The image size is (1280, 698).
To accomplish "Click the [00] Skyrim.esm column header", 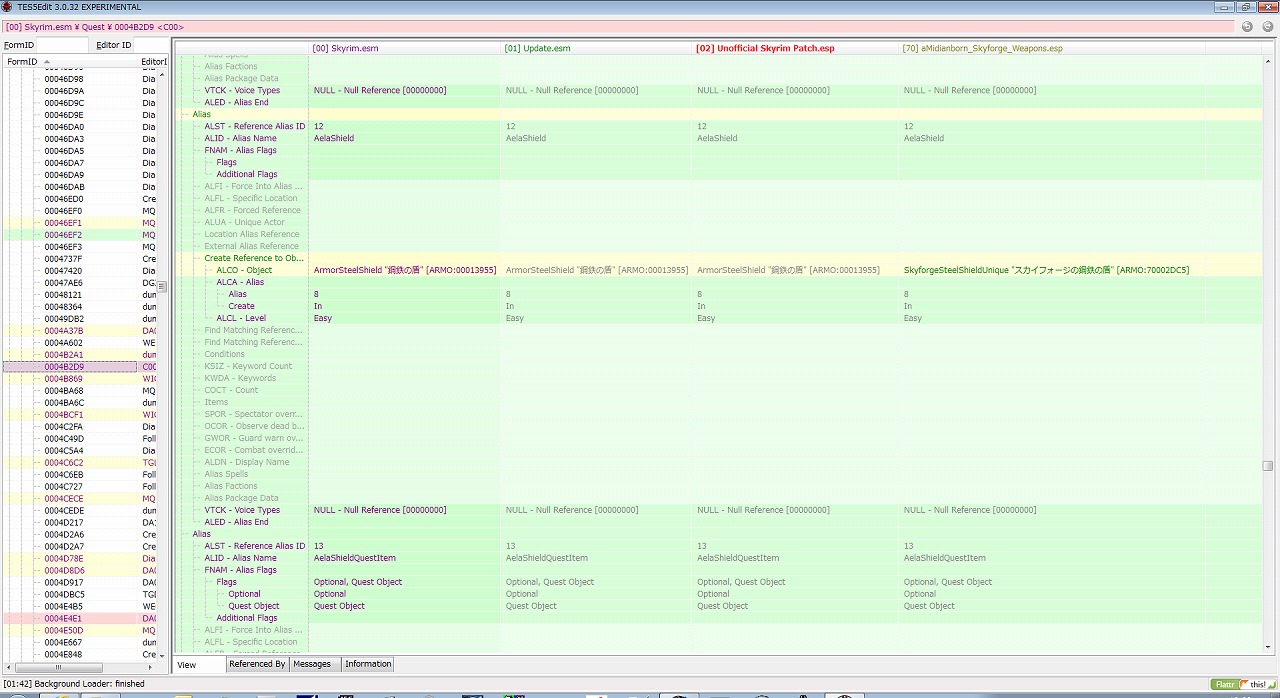I will tap(405, 48).
